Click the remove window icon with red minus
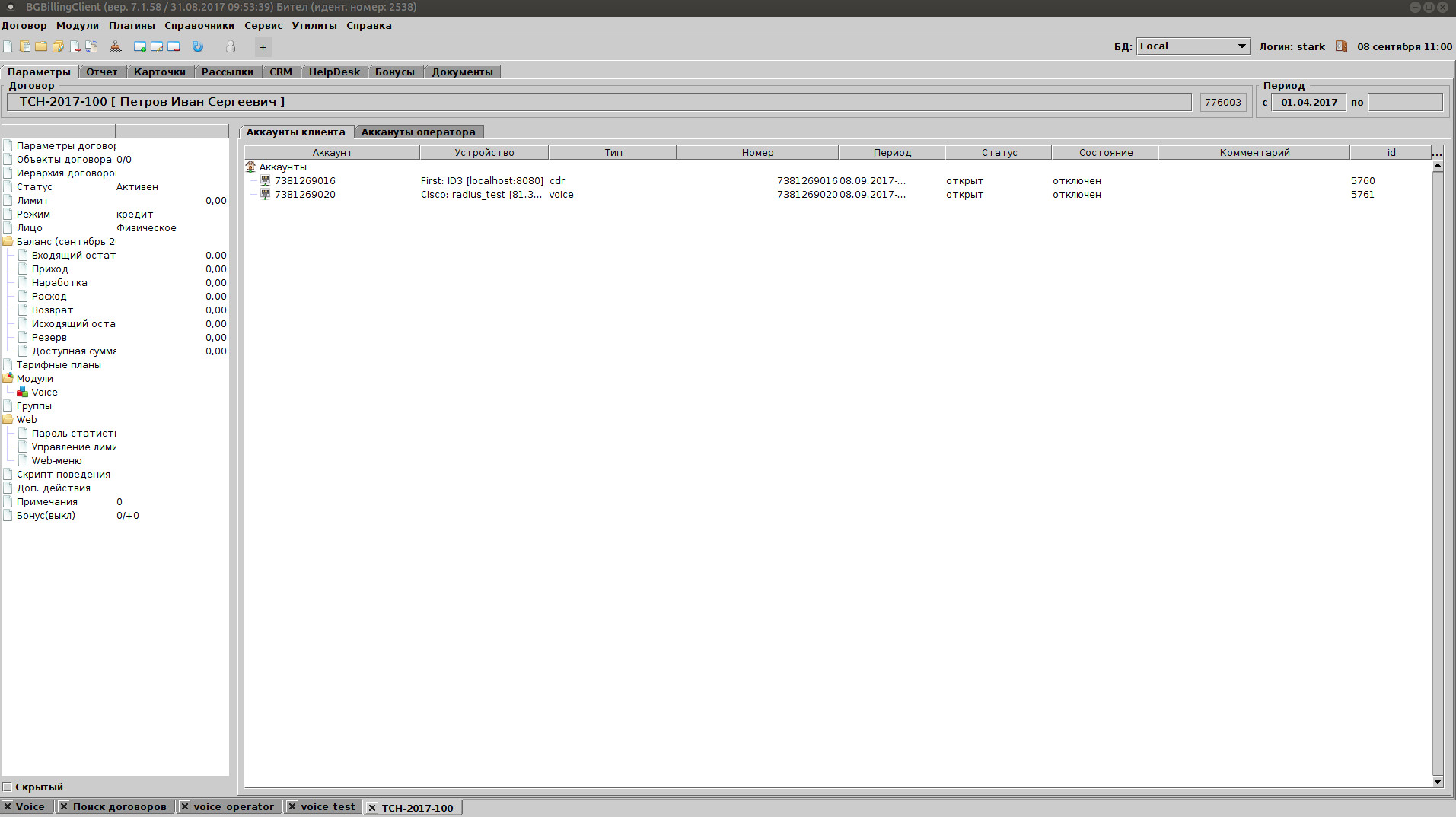 (x=174, y=47)
